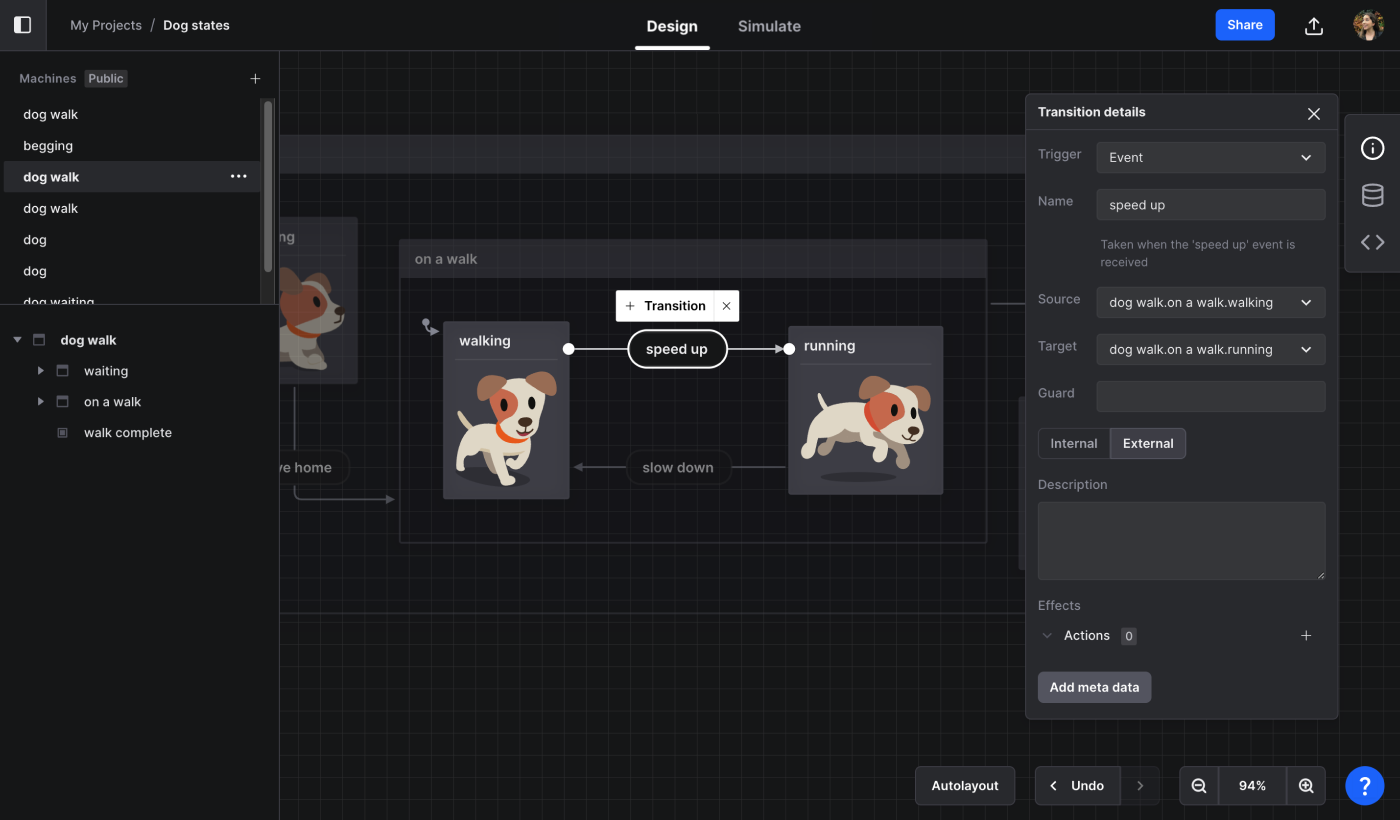Open the Source state dropdown
The width and height of the screenshot is (1400, 820).
click(x=1210, y=303)
